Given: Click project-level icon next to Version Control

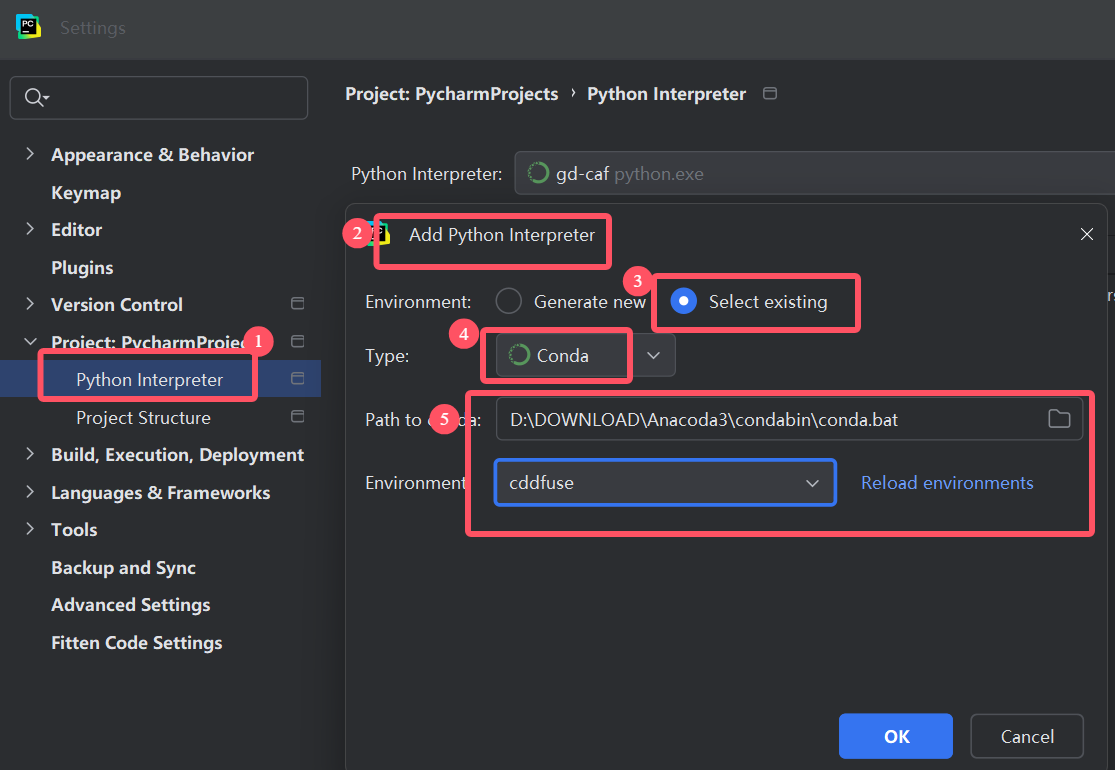Looking at the screenshot, I should coord(298,304).
